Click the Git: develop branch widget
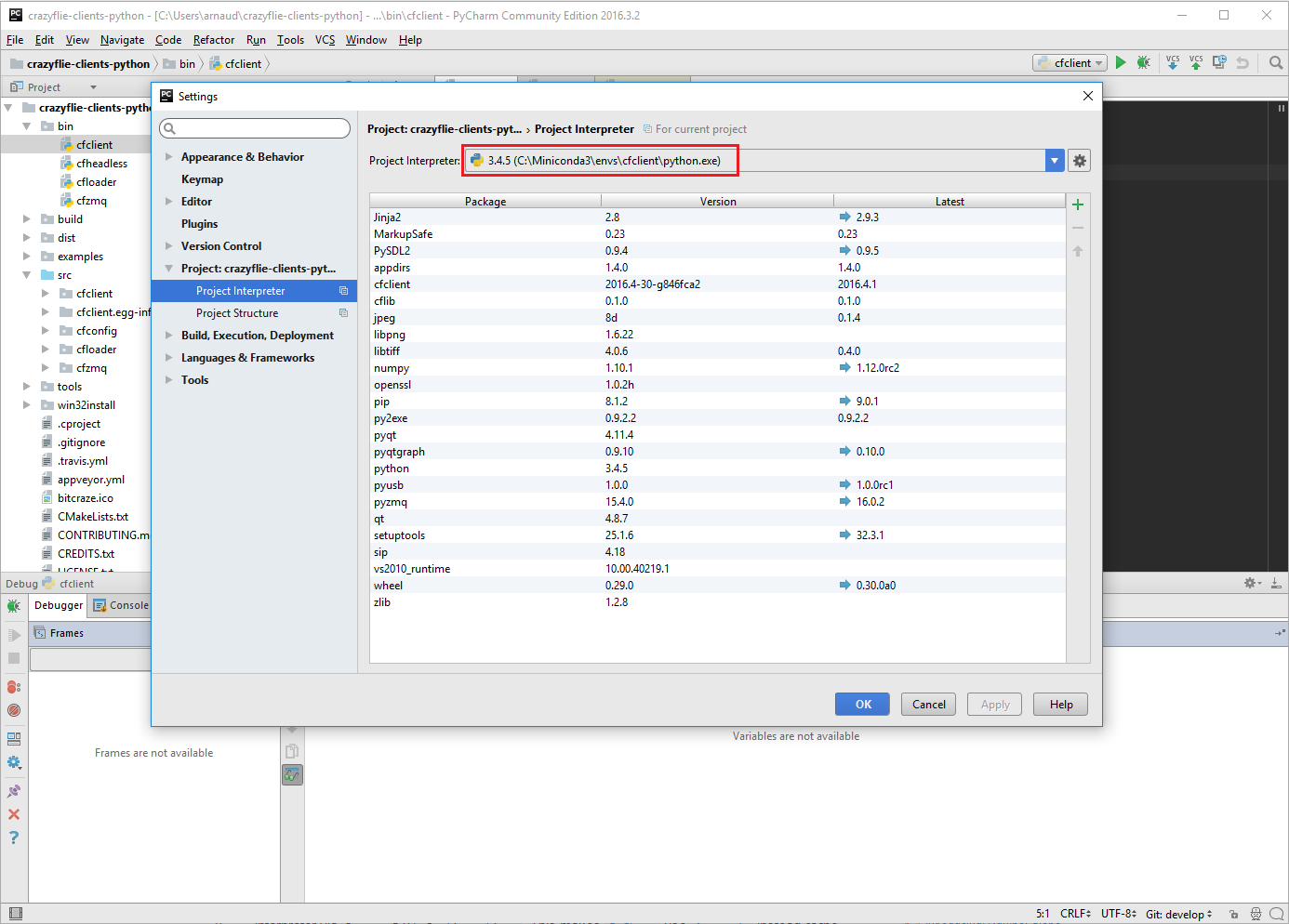The image size is (1289, 924). click(1178, 914)
